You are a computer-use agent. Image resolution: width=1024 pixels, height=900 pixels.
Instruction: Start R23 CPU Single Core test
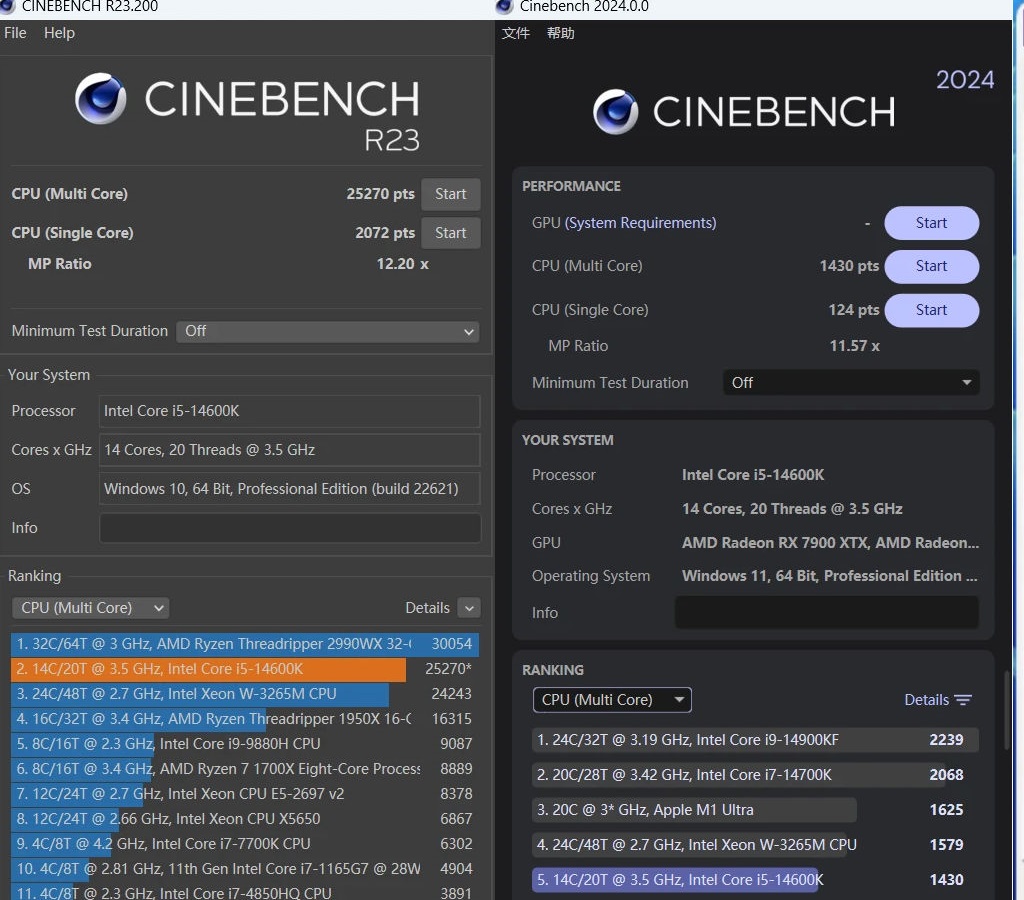tap(451, 233)
